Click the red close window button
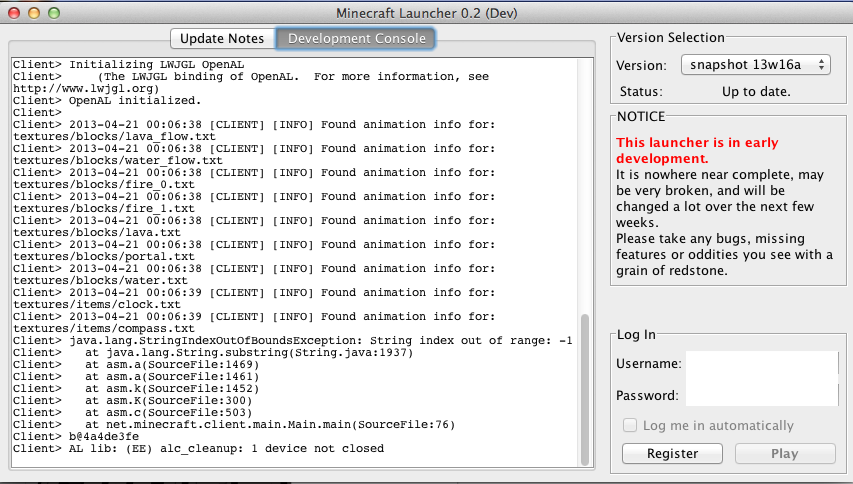This screenshot has height=484, width=853. [x=14, y=14]
